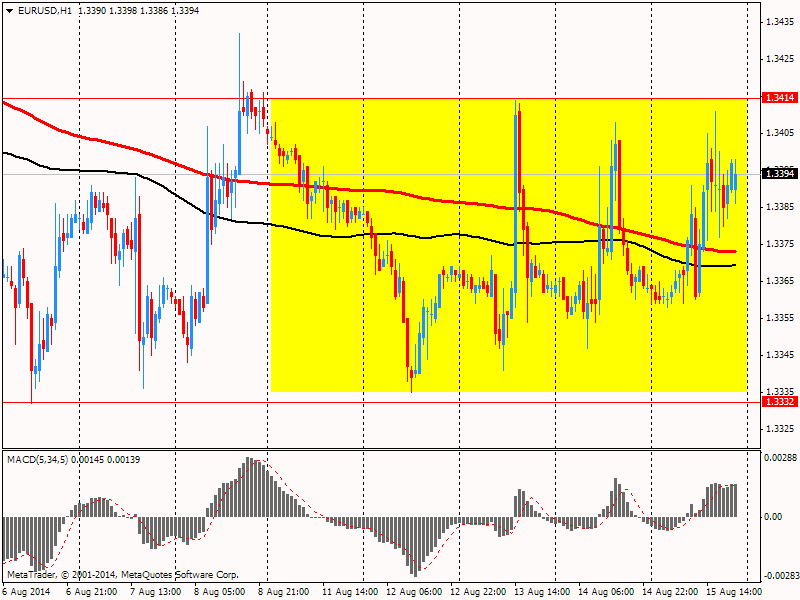This screenshot has height=600, width=800.
Task: Click the current price label 1.3394
Action: 779,174
